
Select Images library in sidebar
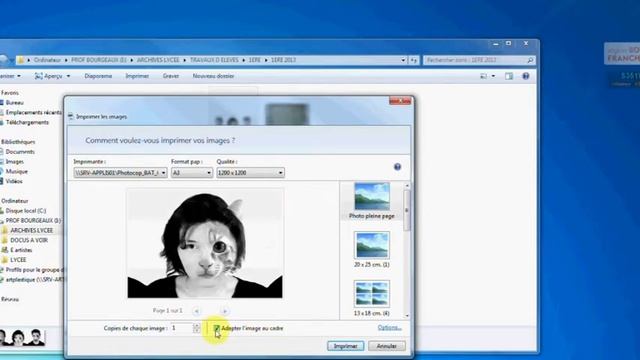point(14,162)
